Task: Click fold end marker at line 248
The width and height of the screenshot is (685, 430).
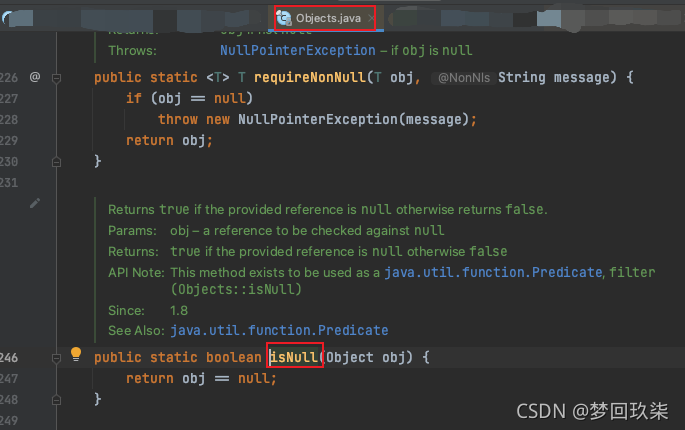Action: [56, 400]
